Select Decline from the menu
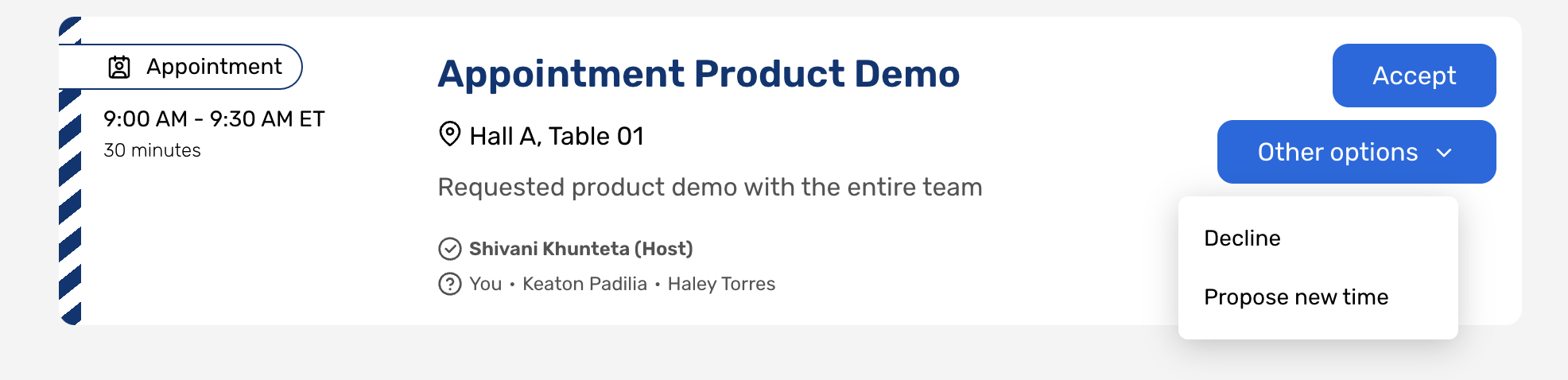Image resolution: width=1568 pixels, height=380 pixels. pyautogui.click(x=1242, y=238)
